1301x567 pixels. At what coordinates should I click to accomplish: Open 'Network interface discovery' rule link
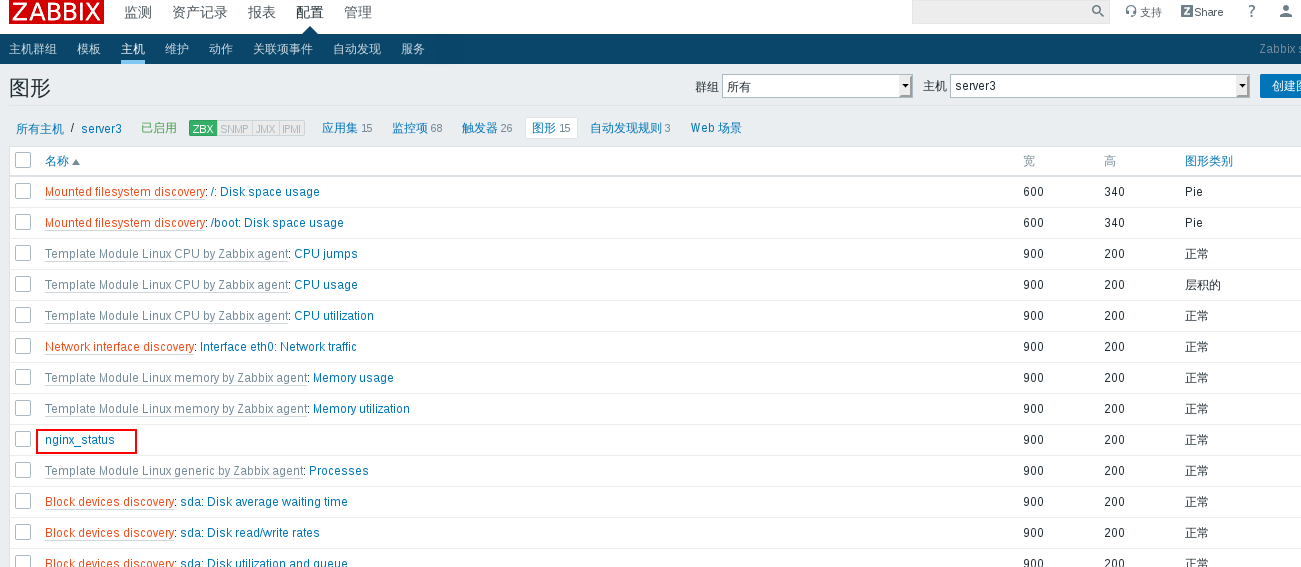119,347
